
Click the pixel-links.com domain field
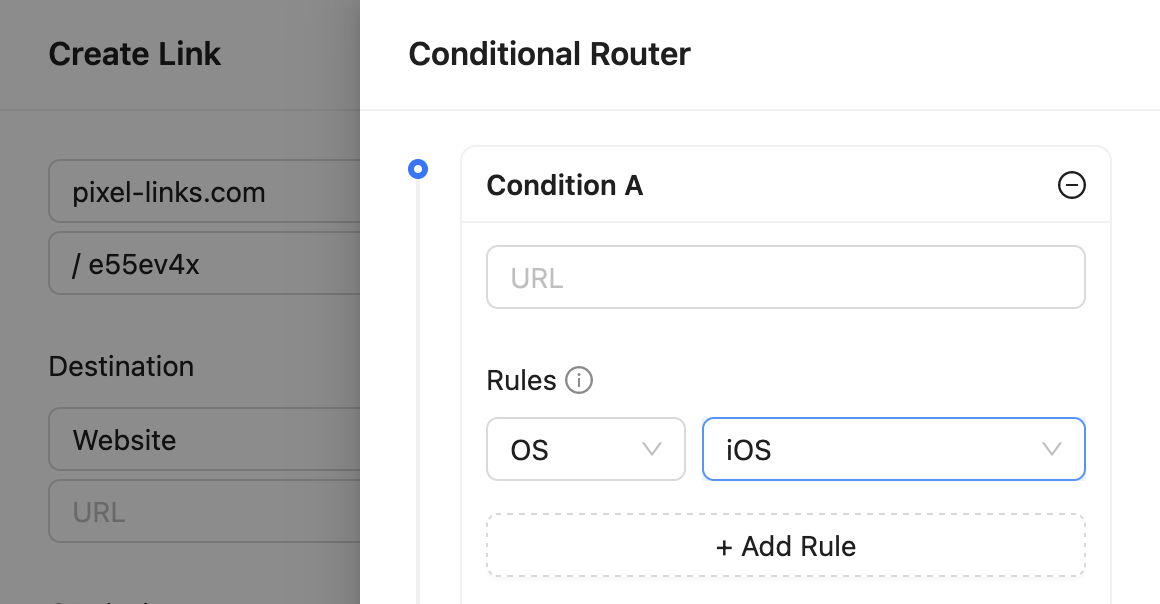coord(204,192)
